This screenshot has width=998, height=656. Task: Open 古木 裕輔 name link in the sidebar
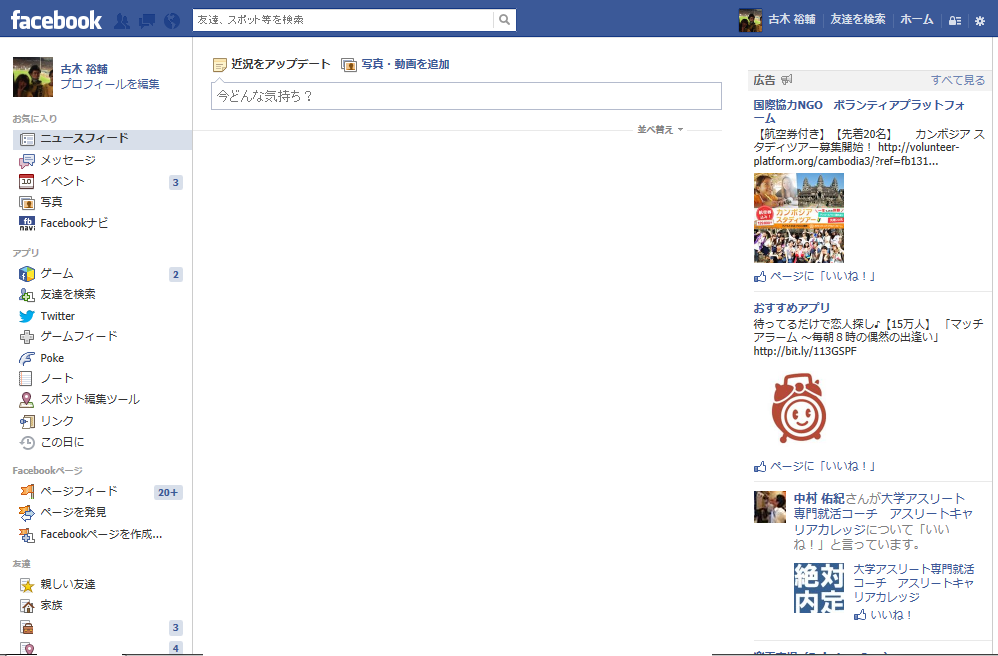coord(84,69)
